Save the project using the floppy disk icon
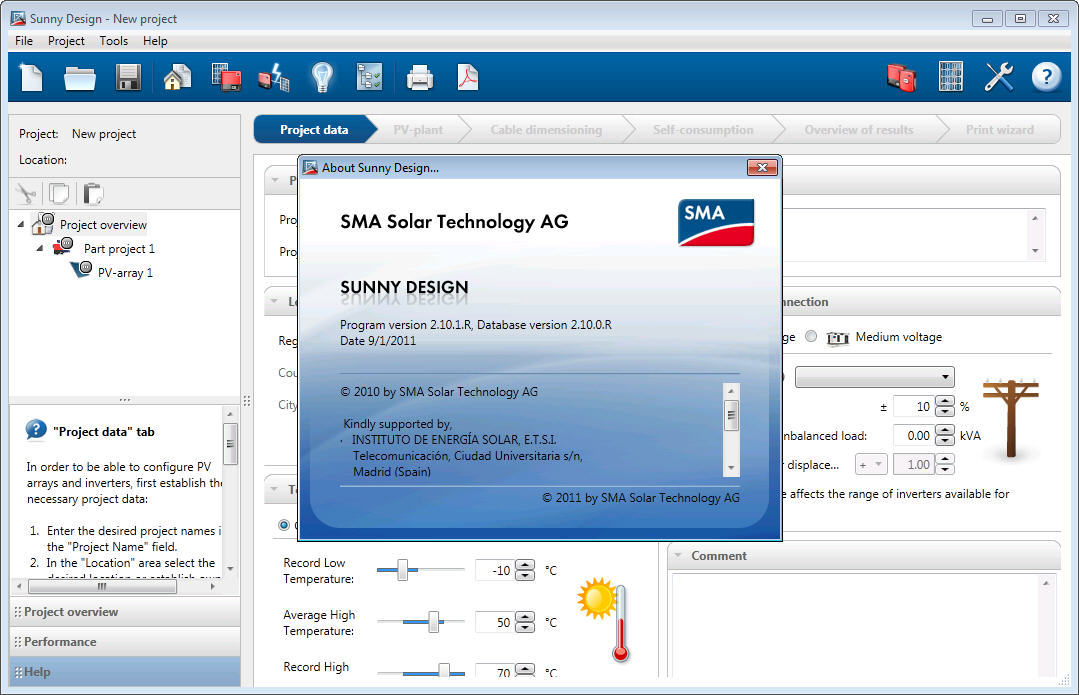1079x695 pixels. tap(128, 77)
